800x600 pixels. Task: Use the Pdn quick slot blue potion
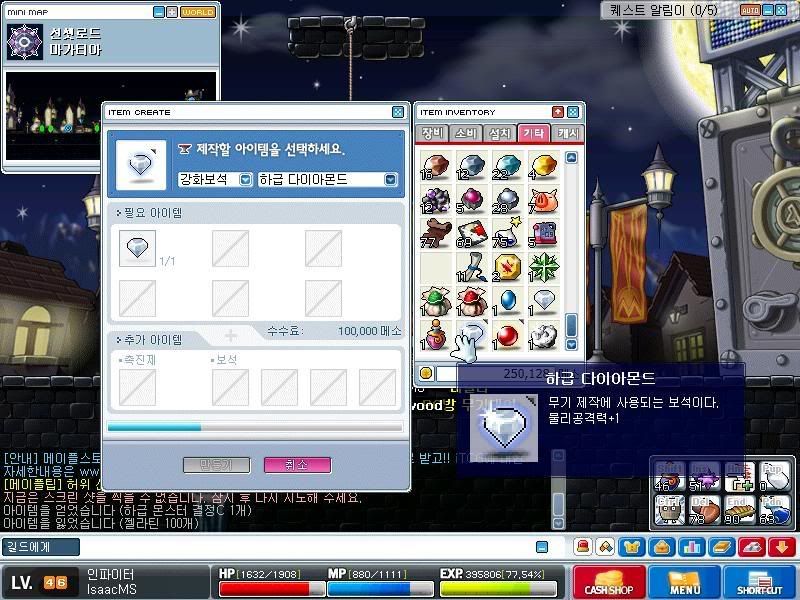774,510
